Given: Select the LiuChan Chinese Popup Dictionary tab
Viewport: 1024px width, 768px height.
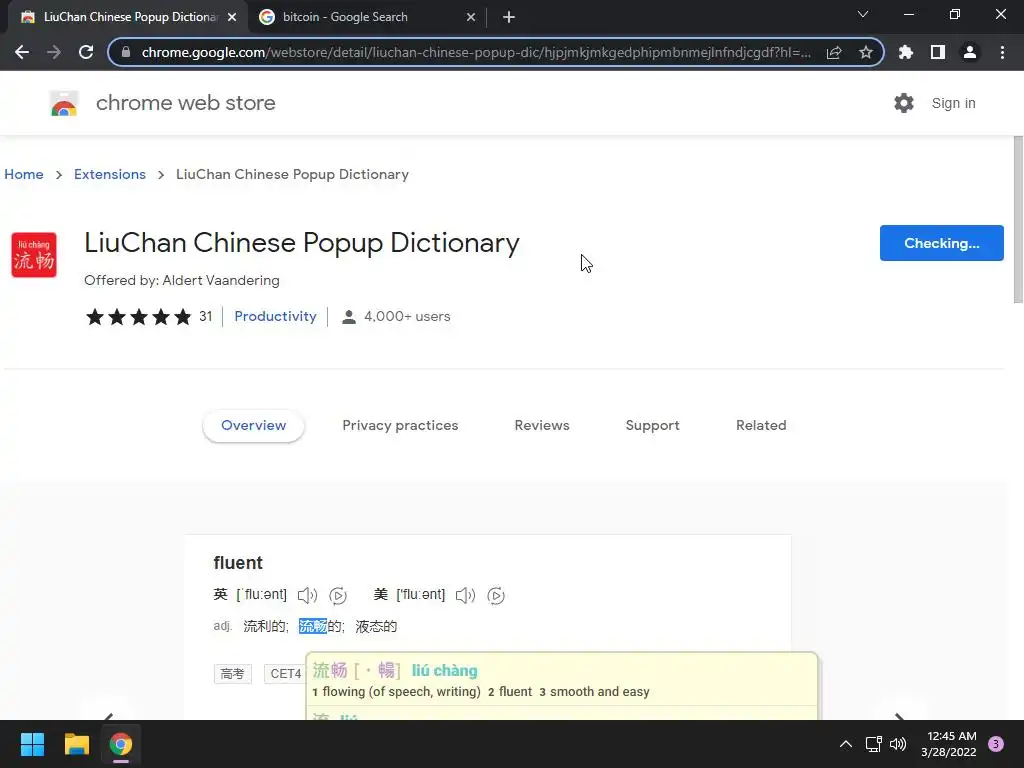Looking at the screenshot, I should pos(128,17).
